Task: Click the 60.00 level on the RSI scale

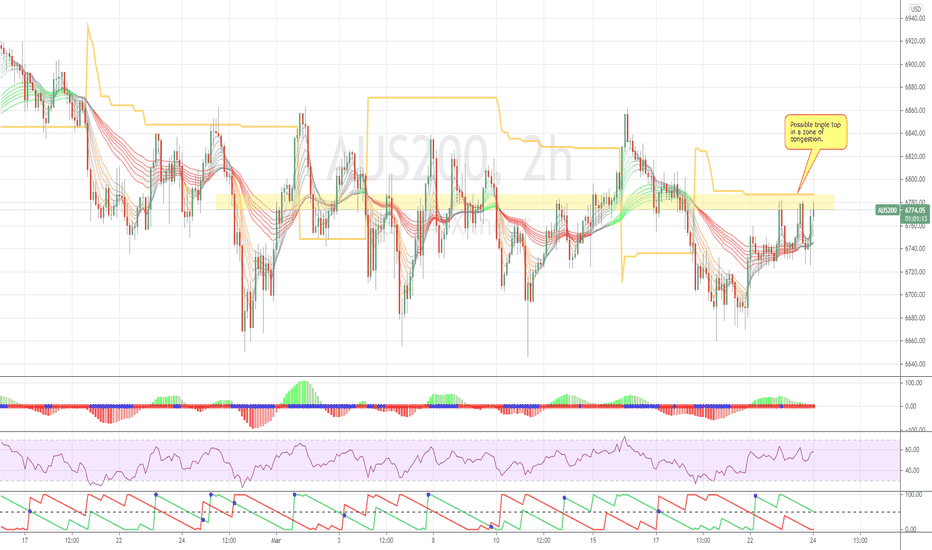Action: click(x=912, y=450)
